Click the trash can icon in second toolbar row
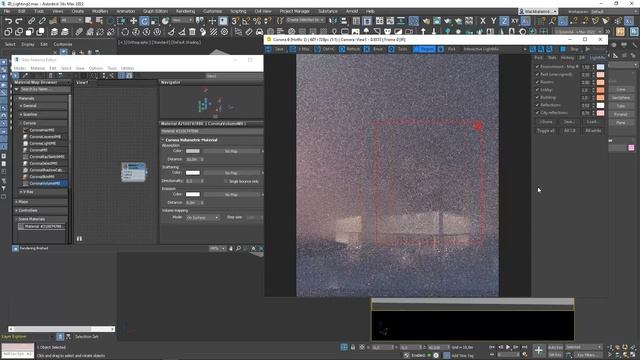Viewport: 640px width, 360px height. point(192,31)
